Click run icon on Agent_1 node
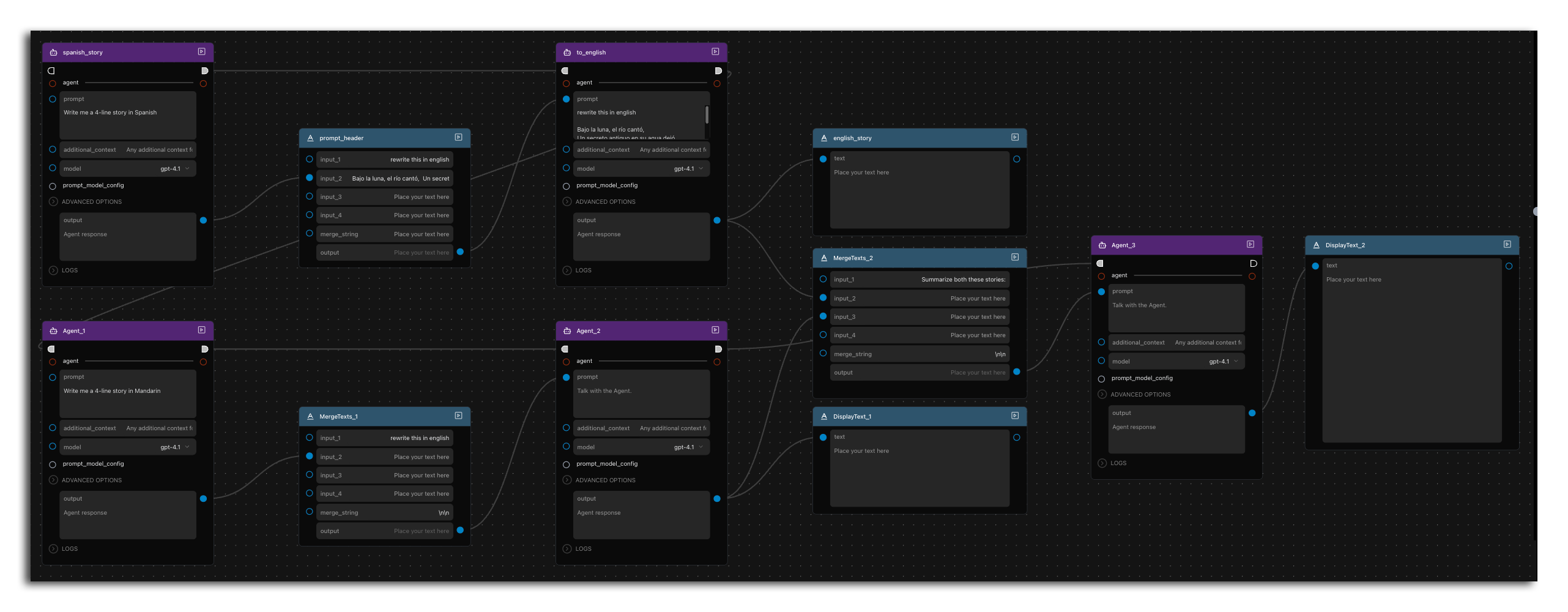Image resolution: width=1568 pixels, height=612 pixels. click(x=201, y=330)
